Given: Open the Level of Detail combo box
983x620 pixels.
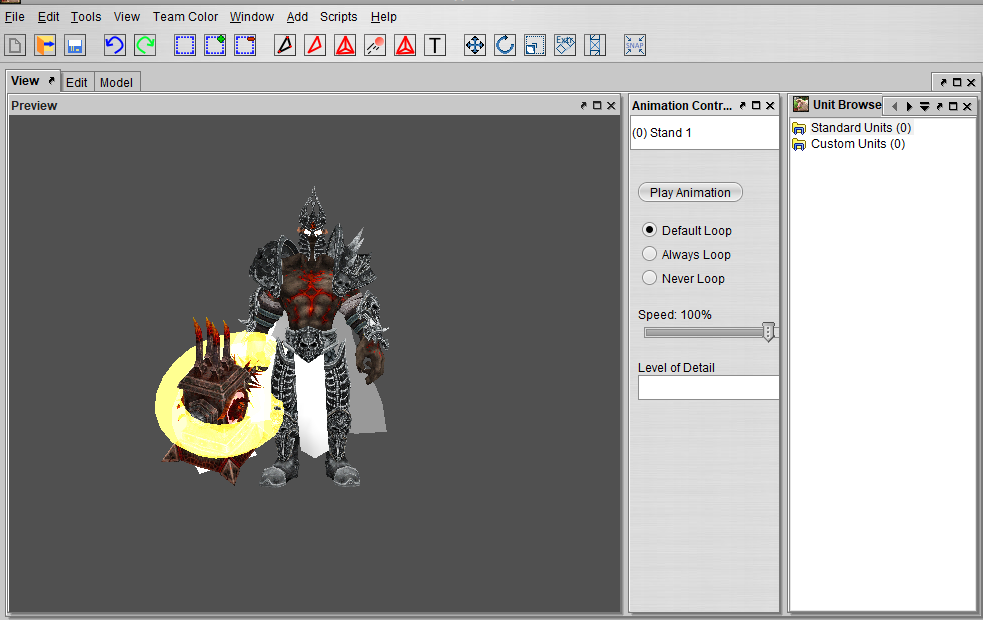Looking at the screenshot, I should click(708, 387).
